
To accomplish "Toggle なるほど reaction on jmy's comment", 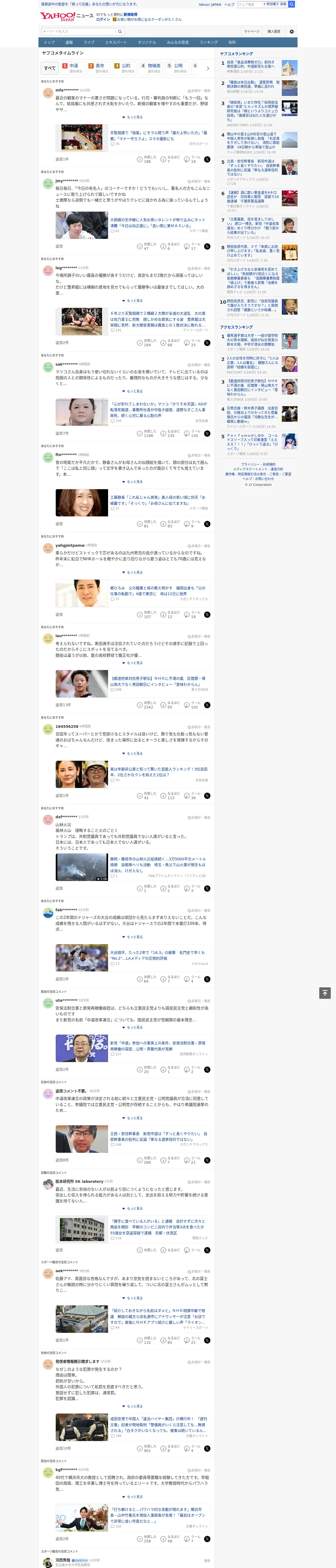I will tap(171, 246).
